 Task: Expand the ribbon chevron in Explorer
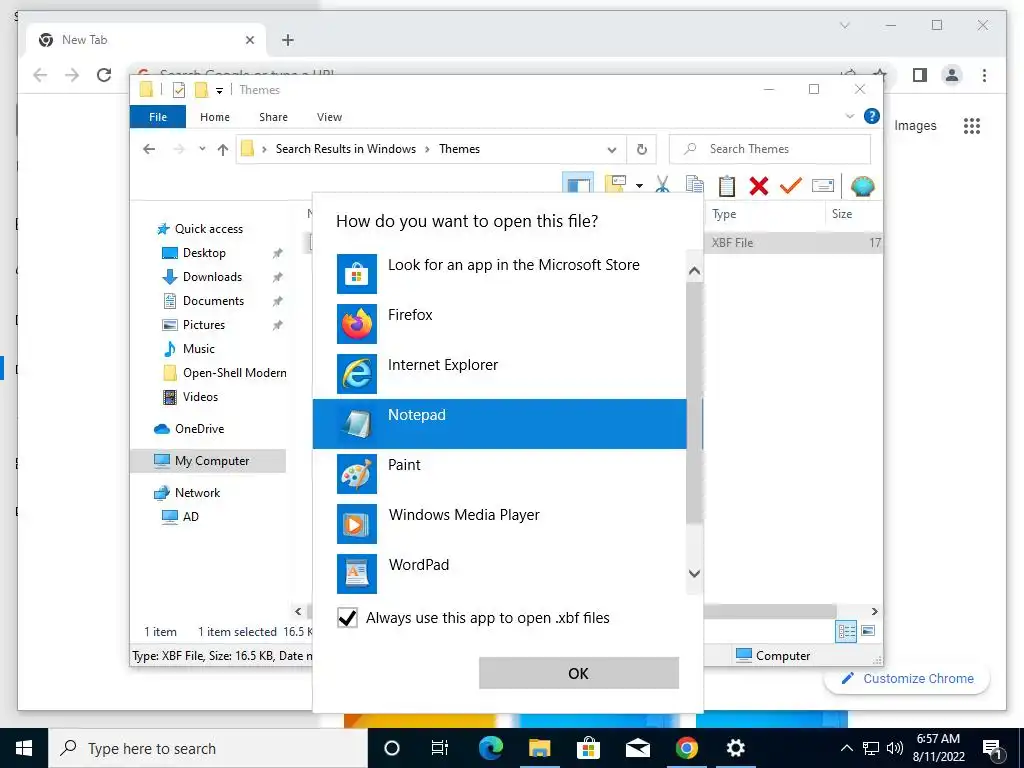[850, 116]
